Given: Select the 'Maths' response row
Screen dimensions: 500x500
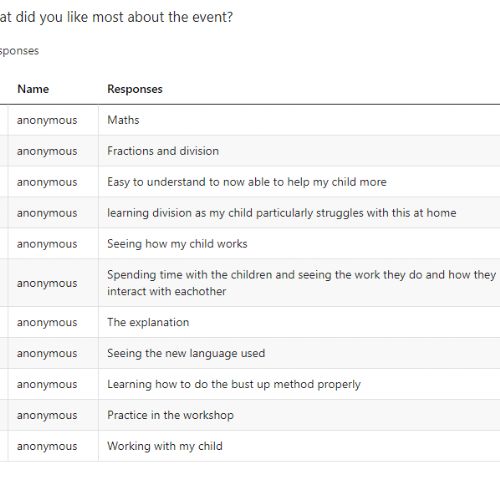Looking at the screenshot, I should [250, 120].
